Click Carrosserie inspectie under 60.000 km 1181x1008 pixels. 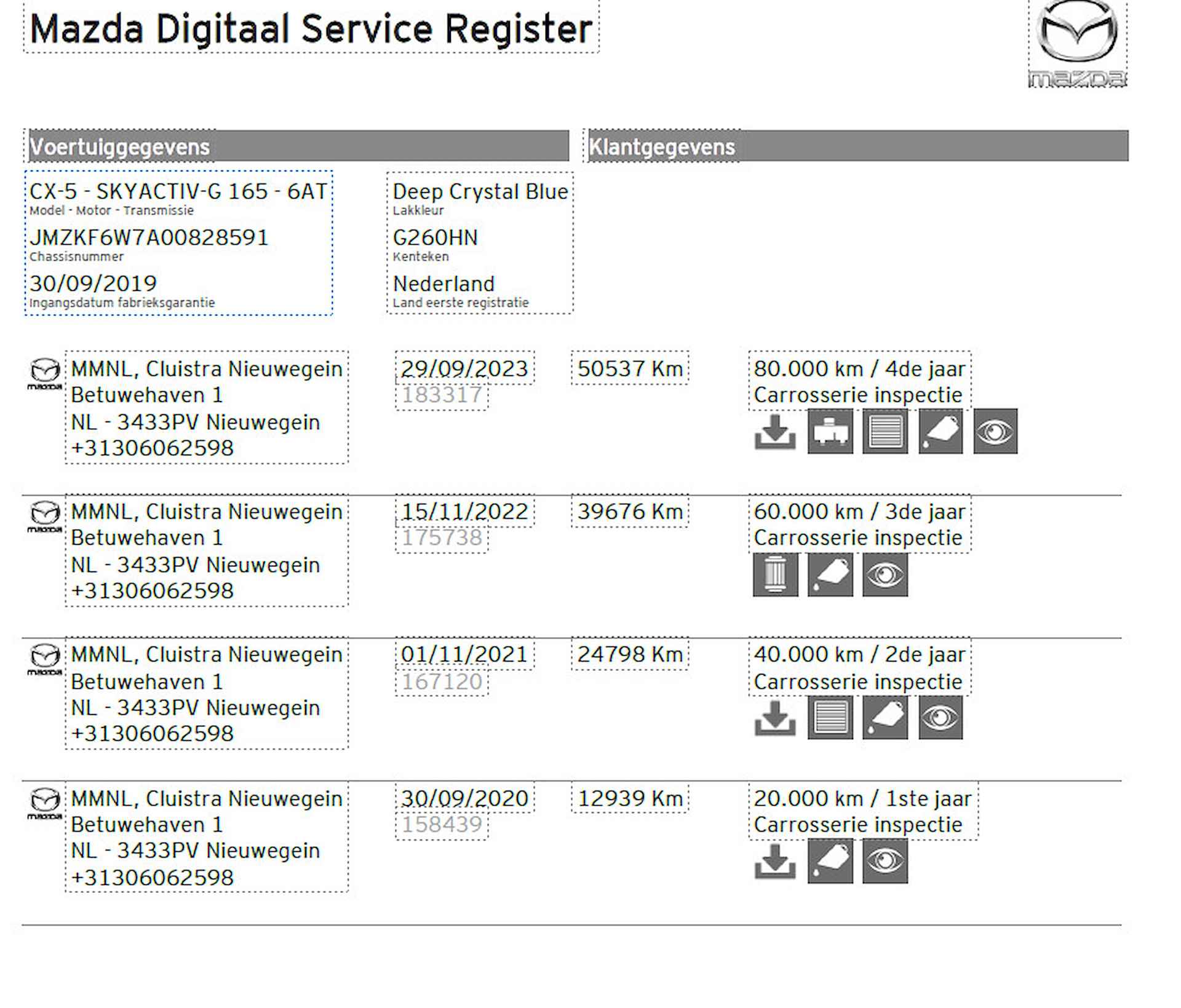tap(857, 538)
